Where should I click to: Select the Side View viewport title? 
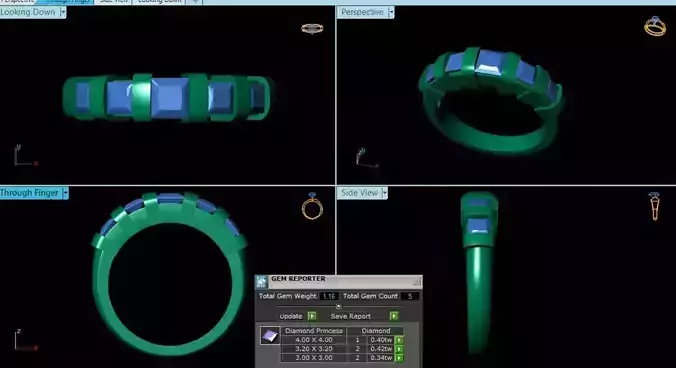pos(360,193)
